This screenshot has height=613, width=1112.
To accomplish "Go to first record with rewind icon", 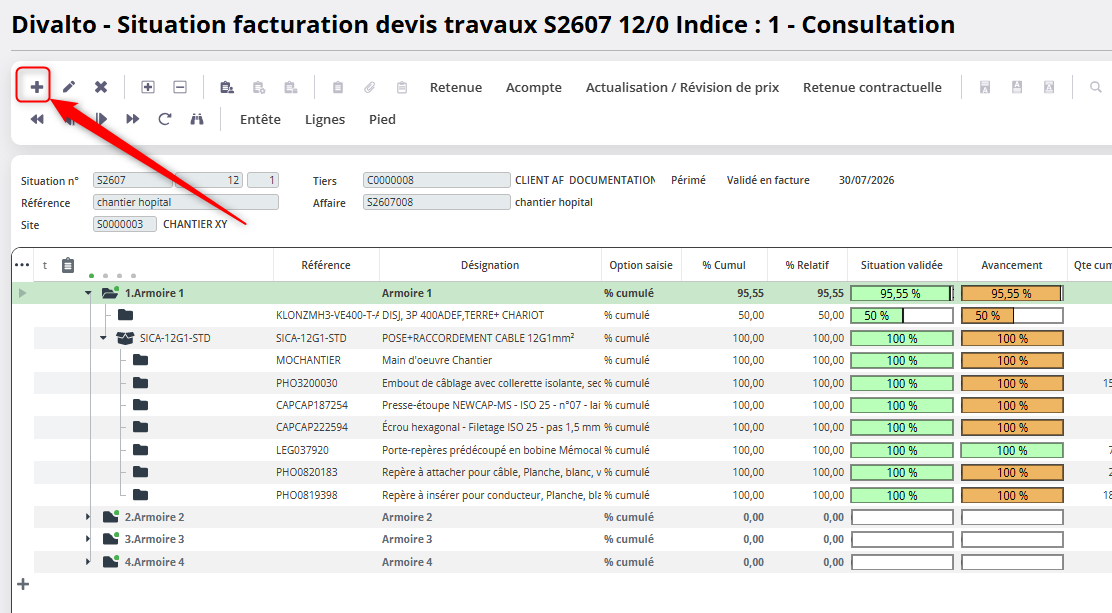I will [37, 119].
